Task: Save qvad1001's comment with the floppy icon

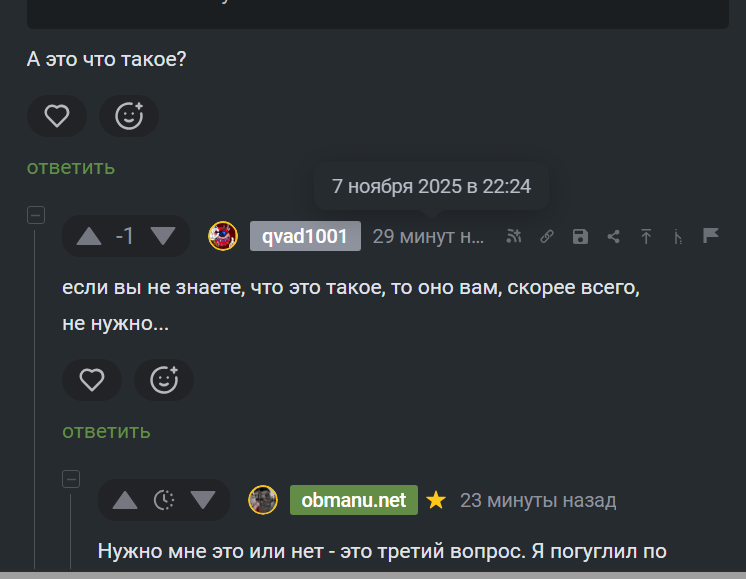Action: pyautogui.click(x=580, y=236)
